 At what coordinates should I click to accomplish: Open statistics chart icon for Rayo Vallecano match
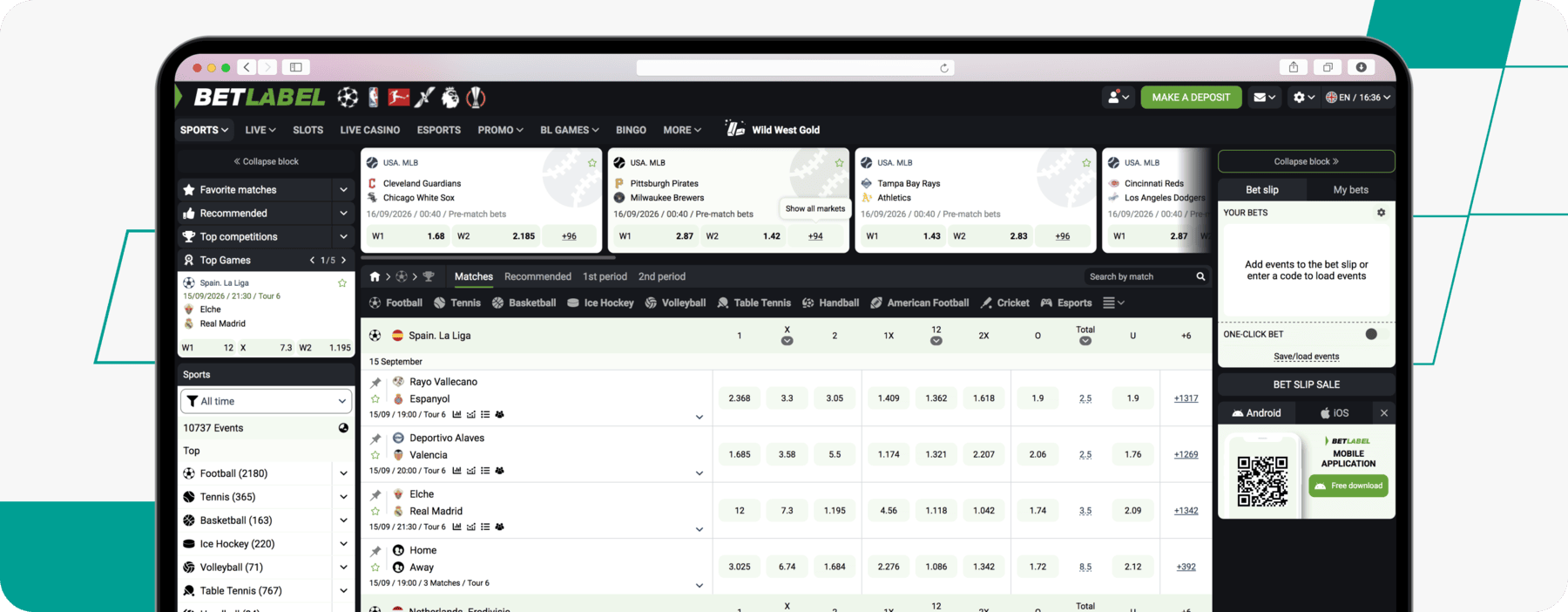click(x=456, y=415)
